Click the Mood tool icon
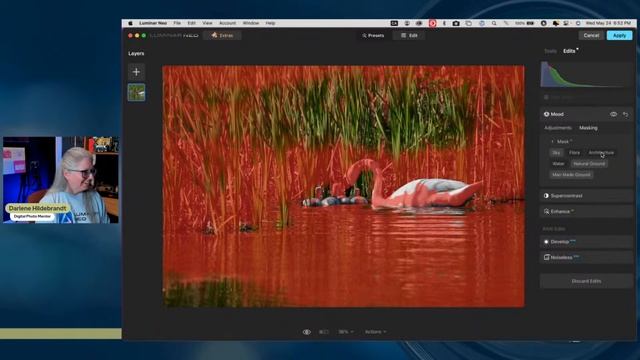The height and width of the screenshot is (360, 640). point(546,114)
